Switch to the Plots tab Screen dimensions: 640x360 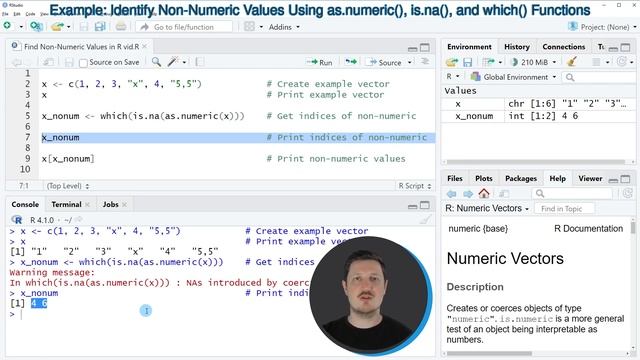483,178
